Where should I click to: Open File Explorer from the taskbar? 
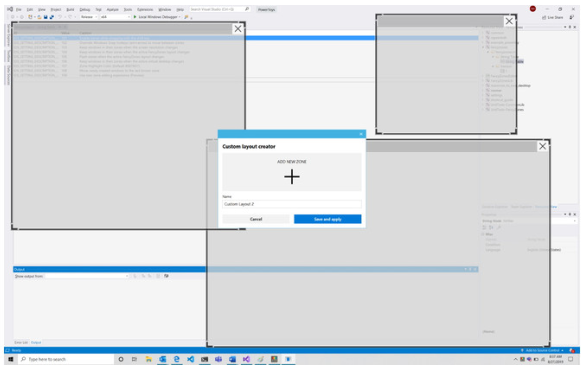point(148,359)
